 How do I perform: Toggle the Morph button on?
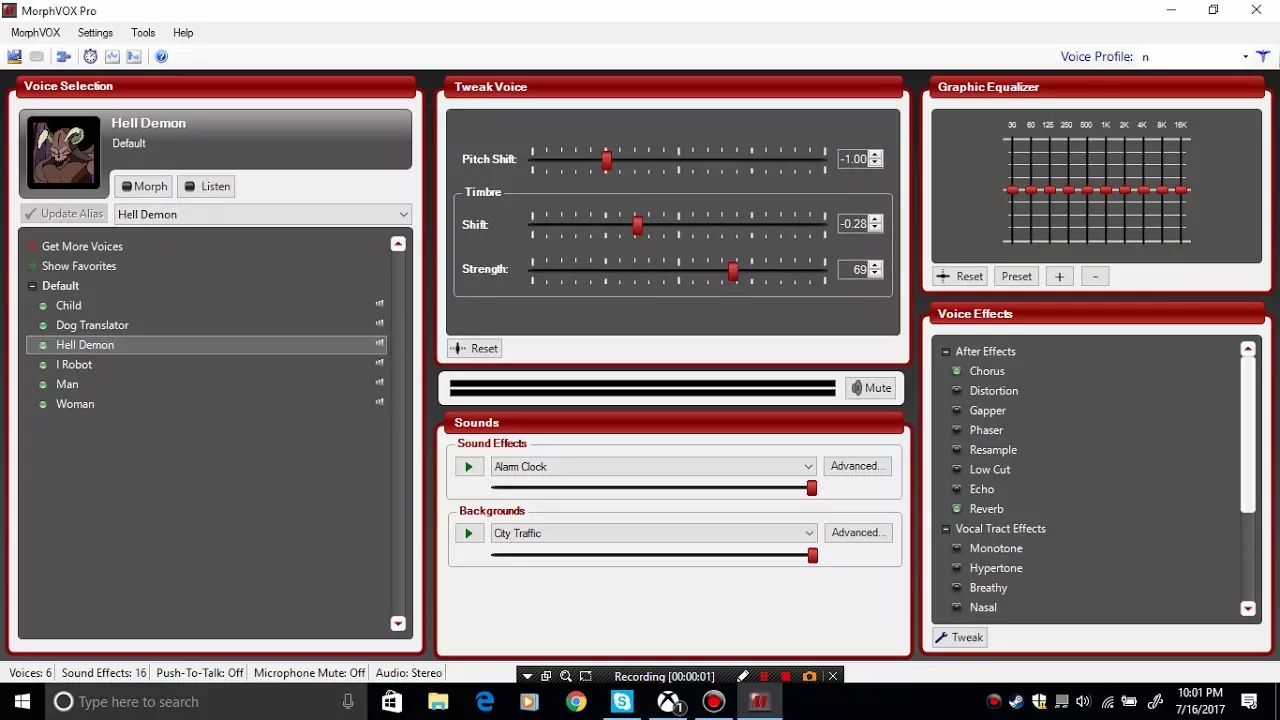(x=144, y=186)
